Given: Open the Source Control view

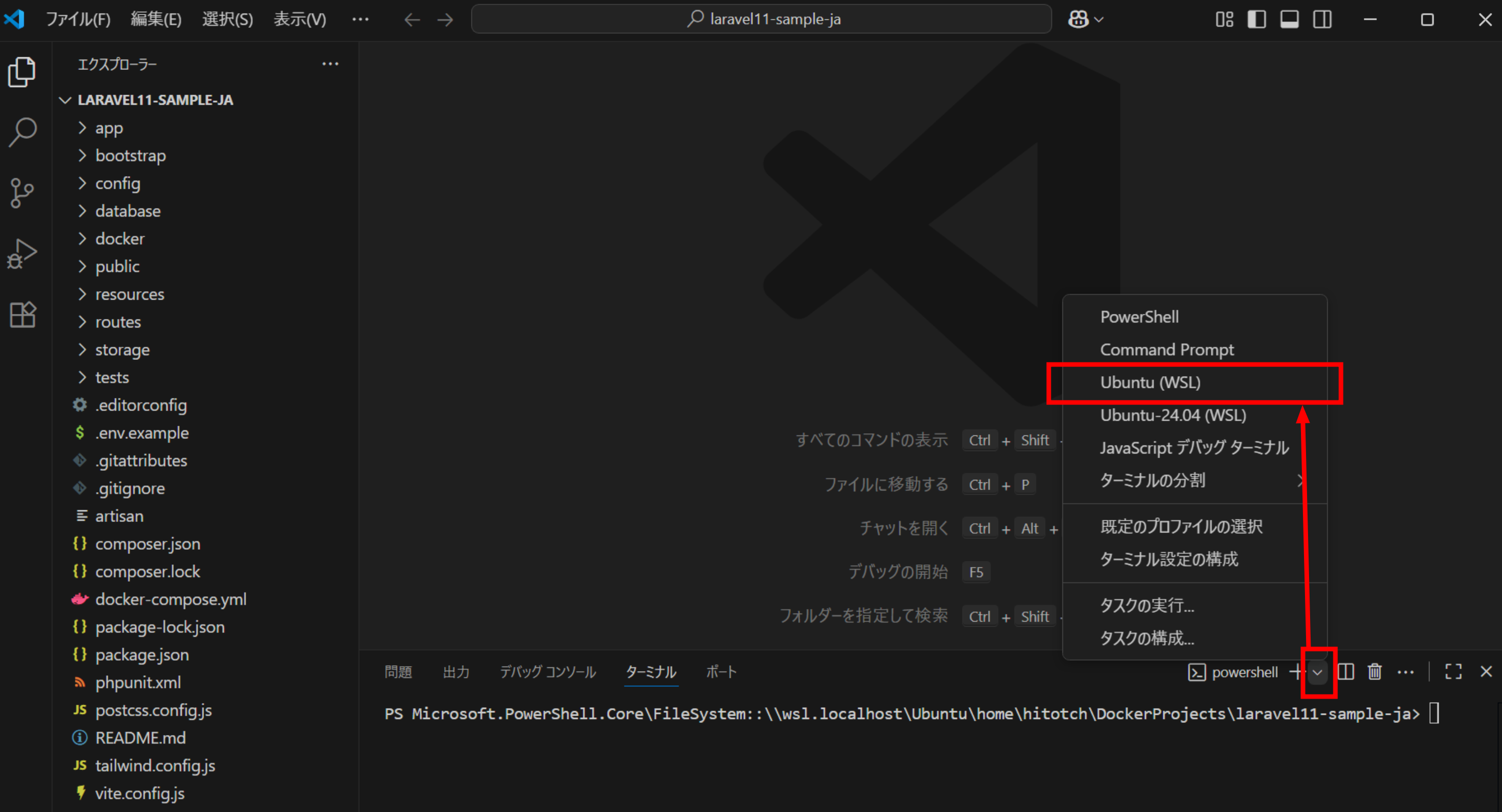Looking at the screenshot, I should pyautogui.click(x=23, y=193).
